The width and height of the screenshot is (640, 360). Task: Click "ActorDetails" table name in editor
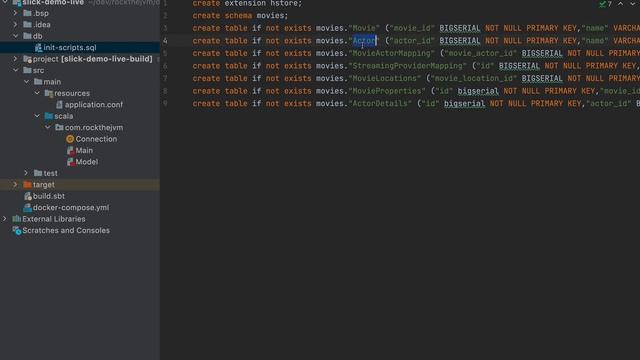pyautogui.click(x=380, y=104)
